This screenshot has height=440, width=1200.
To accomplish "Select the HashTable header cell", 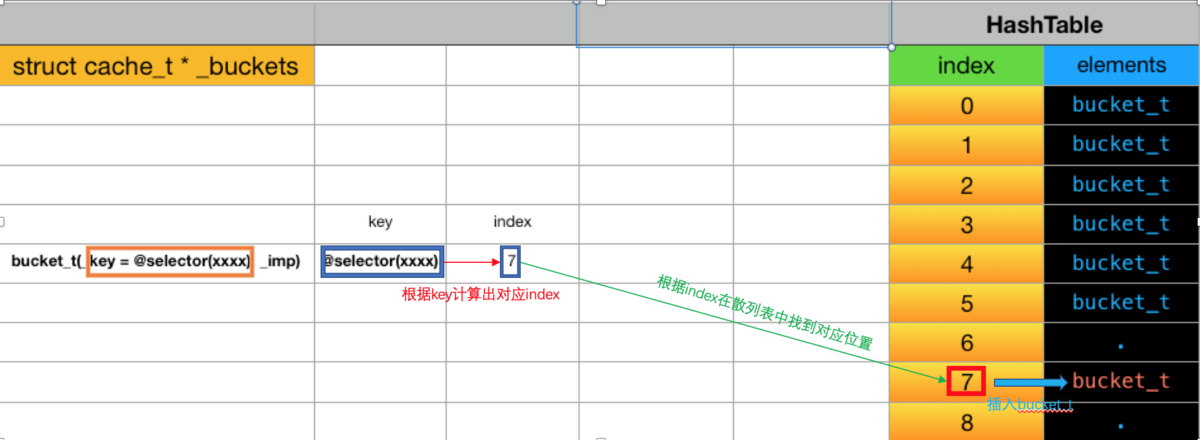I will coord(1044,23).
